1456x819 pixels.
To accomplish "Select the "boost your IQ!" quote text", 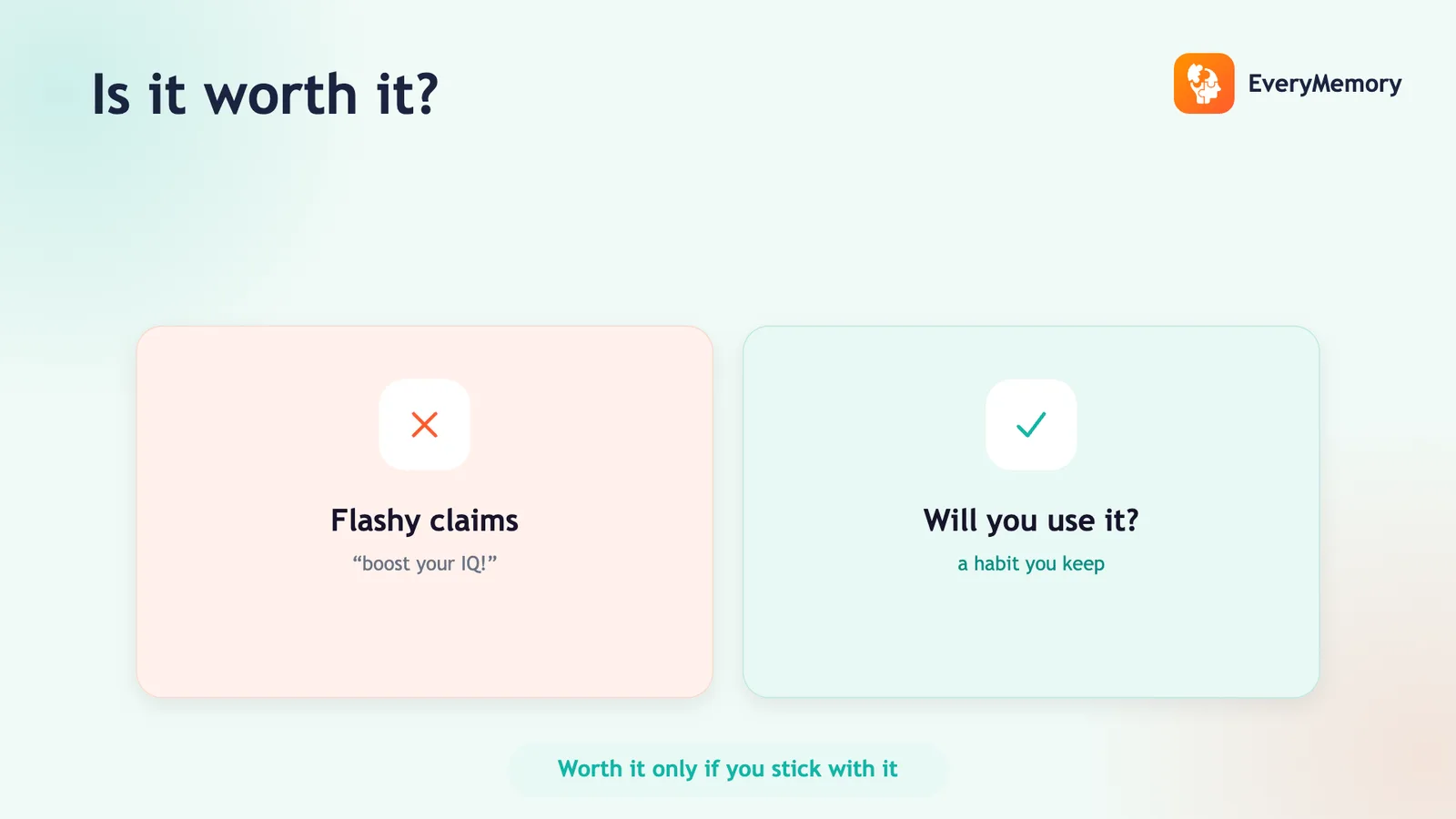I will click(424, 563).
